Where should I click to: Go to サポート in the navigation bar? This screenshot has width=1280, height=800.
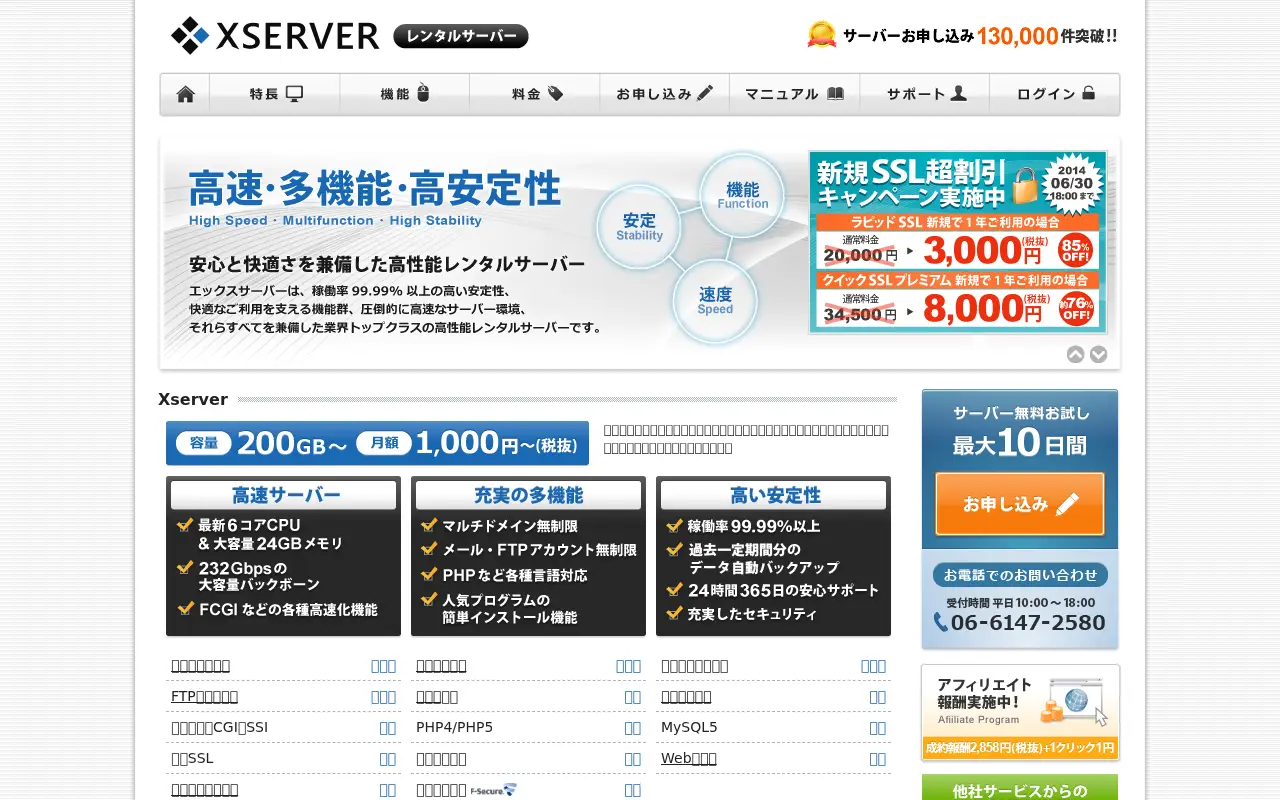[925, 94]
